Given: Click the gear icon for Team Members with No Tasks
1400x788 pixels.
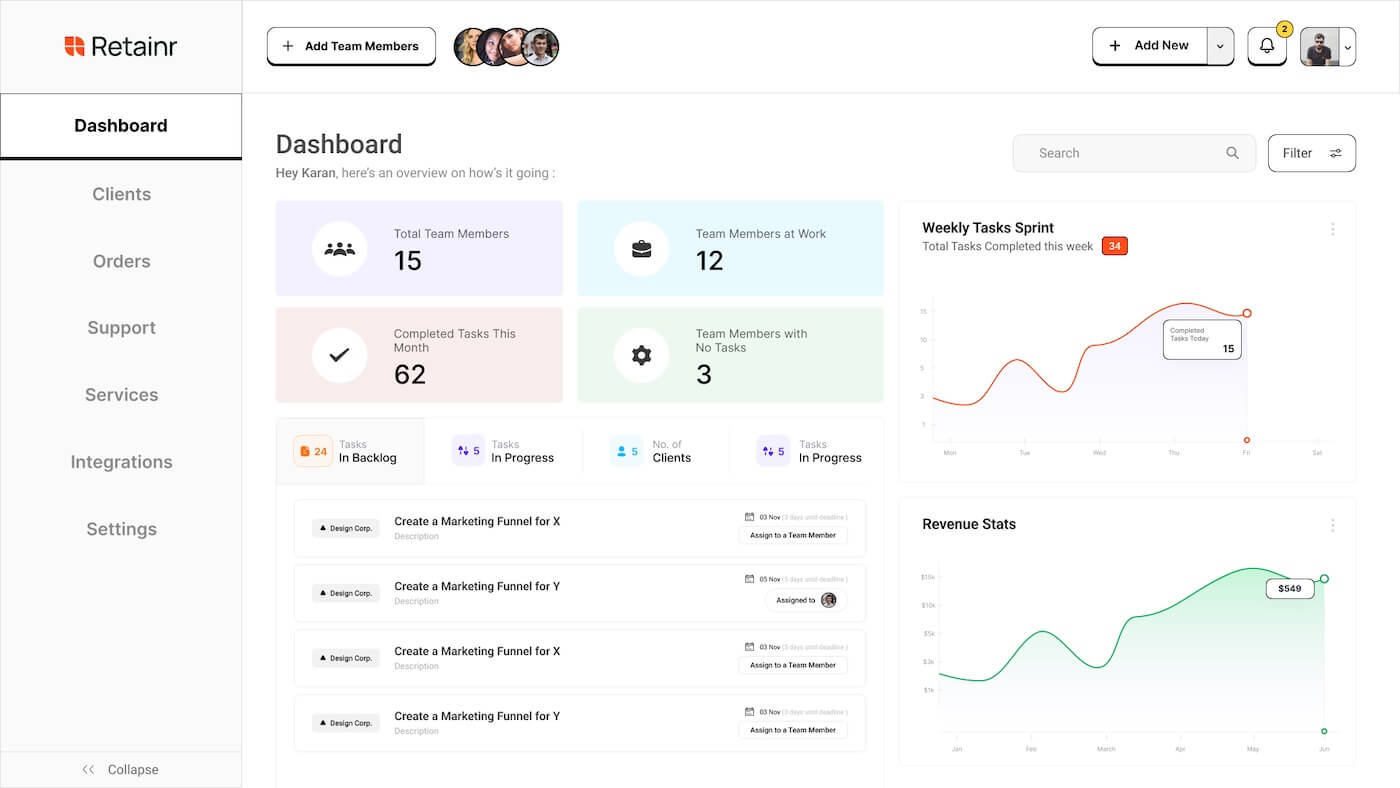Looking at the screenshot, I should point(642,355).
